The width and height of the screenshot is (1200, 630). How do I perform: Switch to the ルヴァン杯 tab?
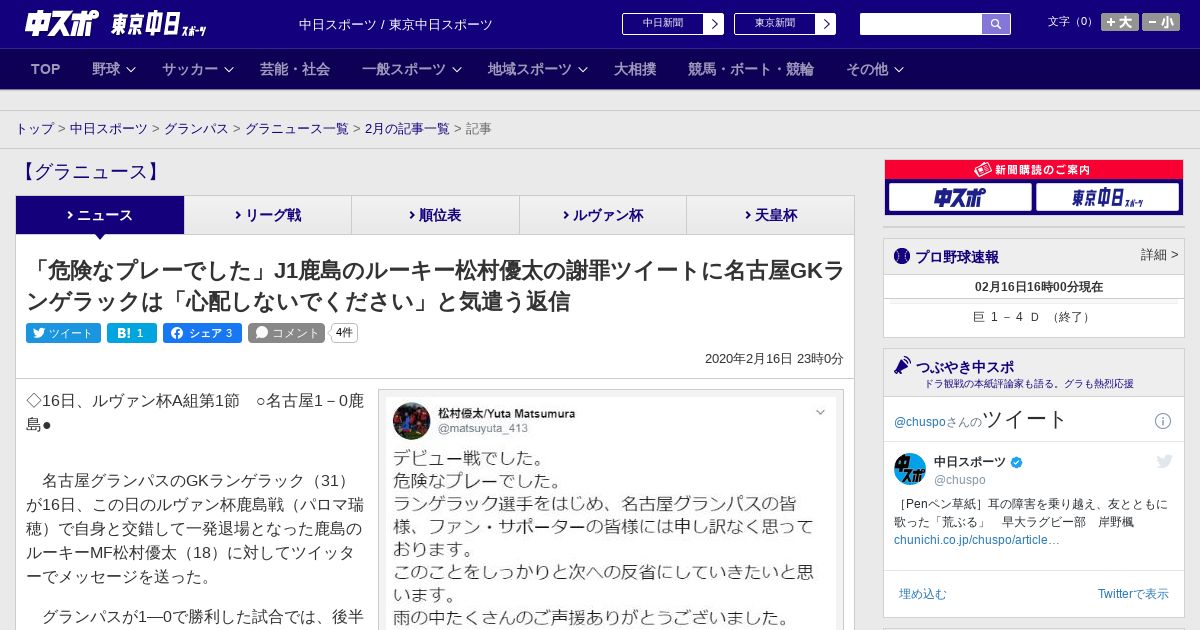[x=603, y=215]
